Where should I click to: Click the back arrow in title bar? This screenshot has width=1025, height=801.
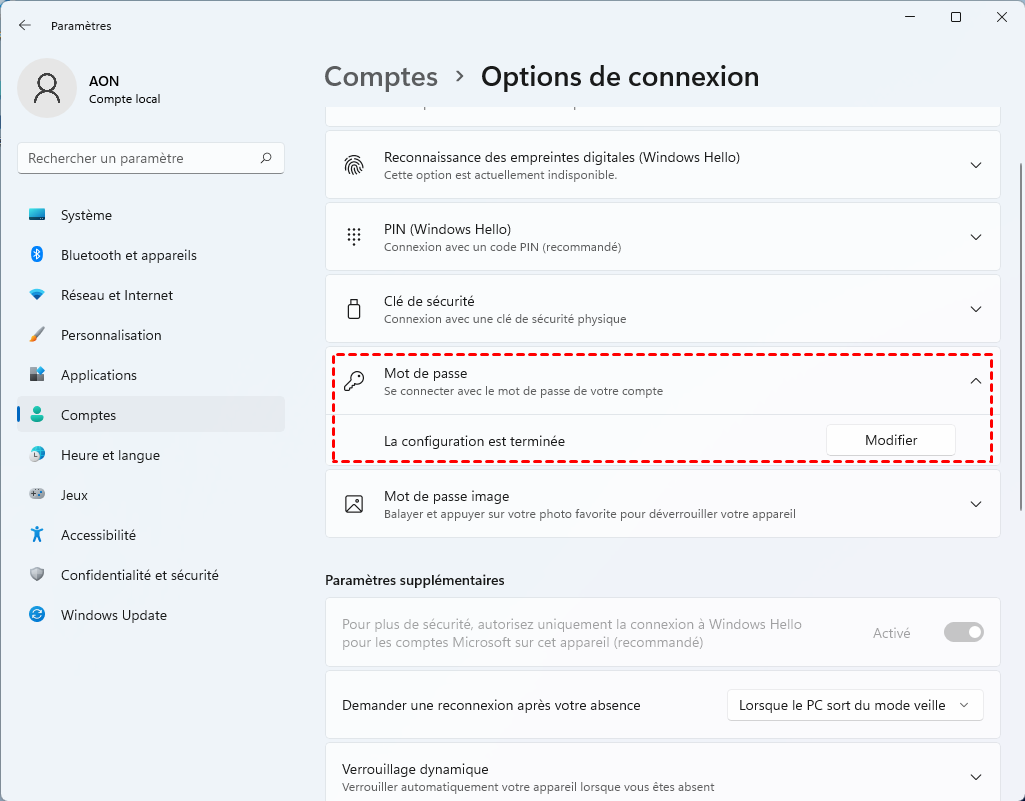(x=25, y=26)
